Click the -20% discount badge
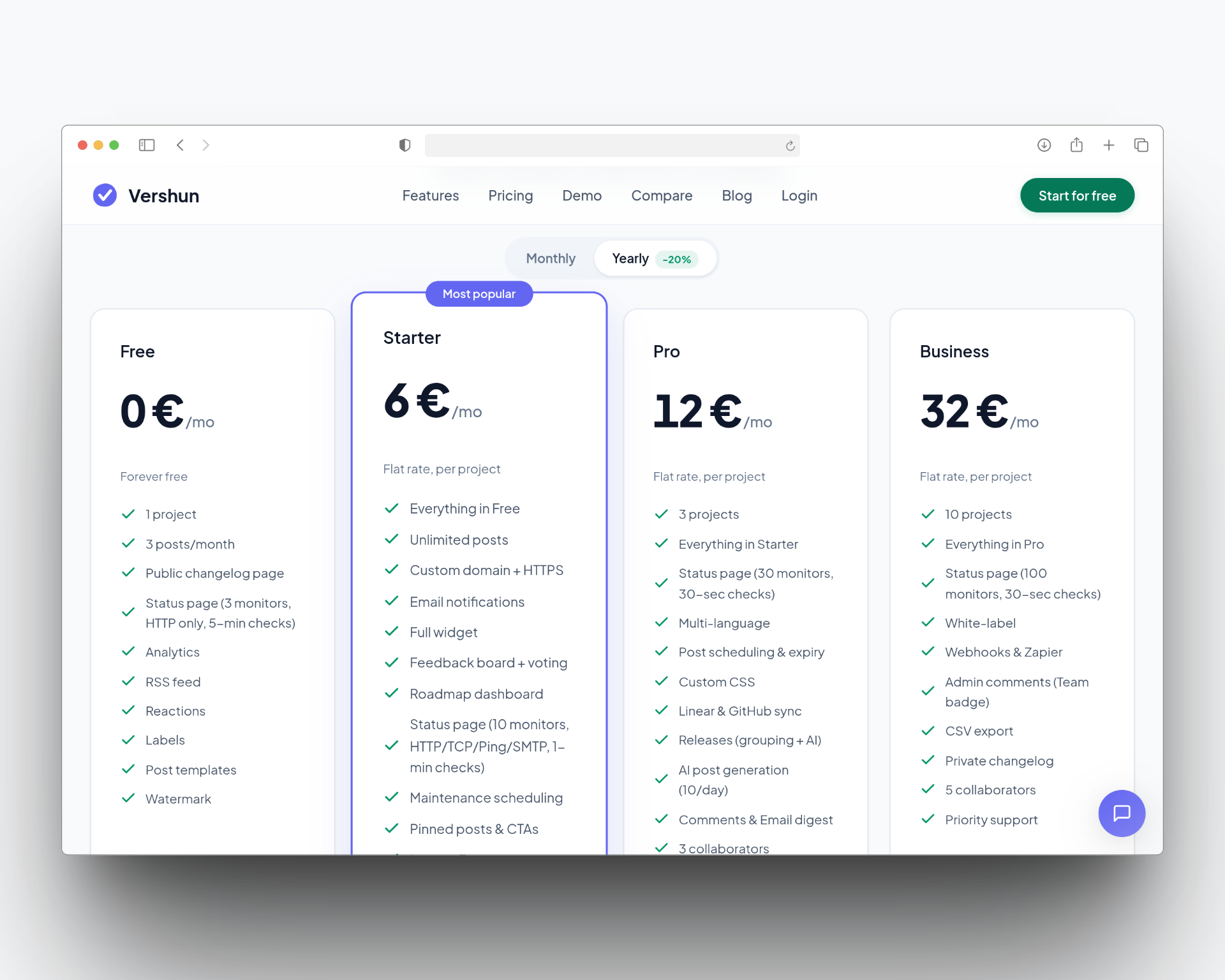This screenshot has height=980, width=1225. 676,260
